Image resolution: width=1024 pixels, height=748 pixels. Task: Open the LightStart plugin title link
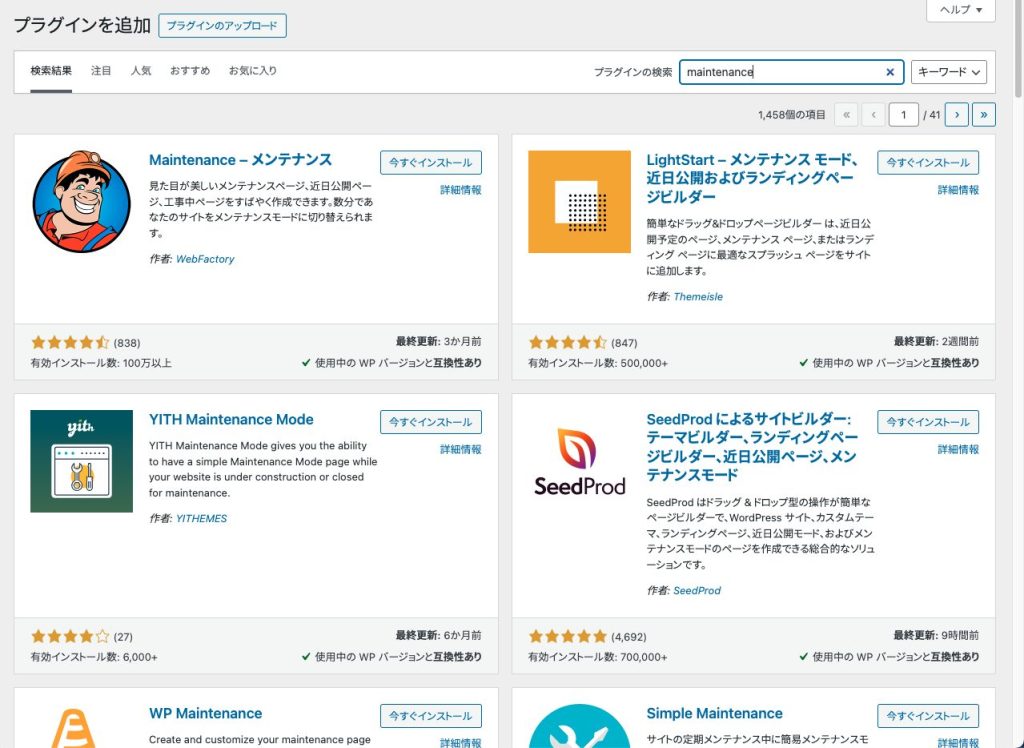pos(752,178)
